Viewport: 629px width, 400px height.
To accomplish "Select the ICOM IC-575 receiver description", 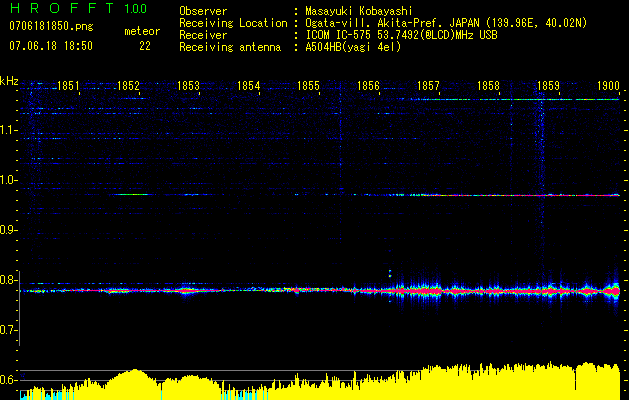I will click(401, 35).
